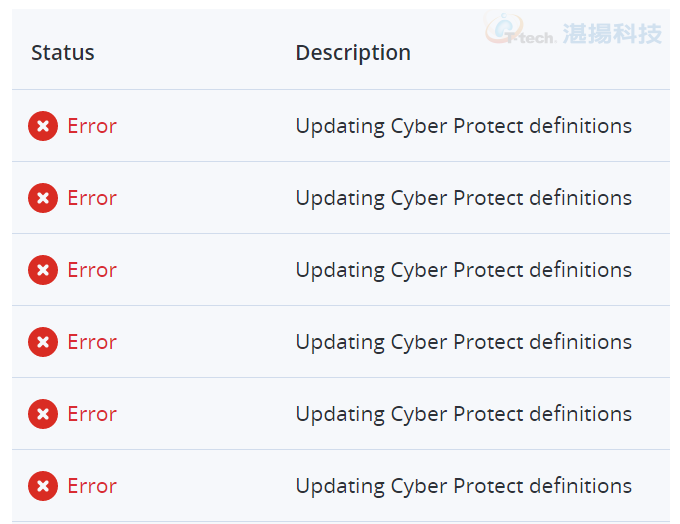Click the third row's red error icon

(x=43, y=270)
